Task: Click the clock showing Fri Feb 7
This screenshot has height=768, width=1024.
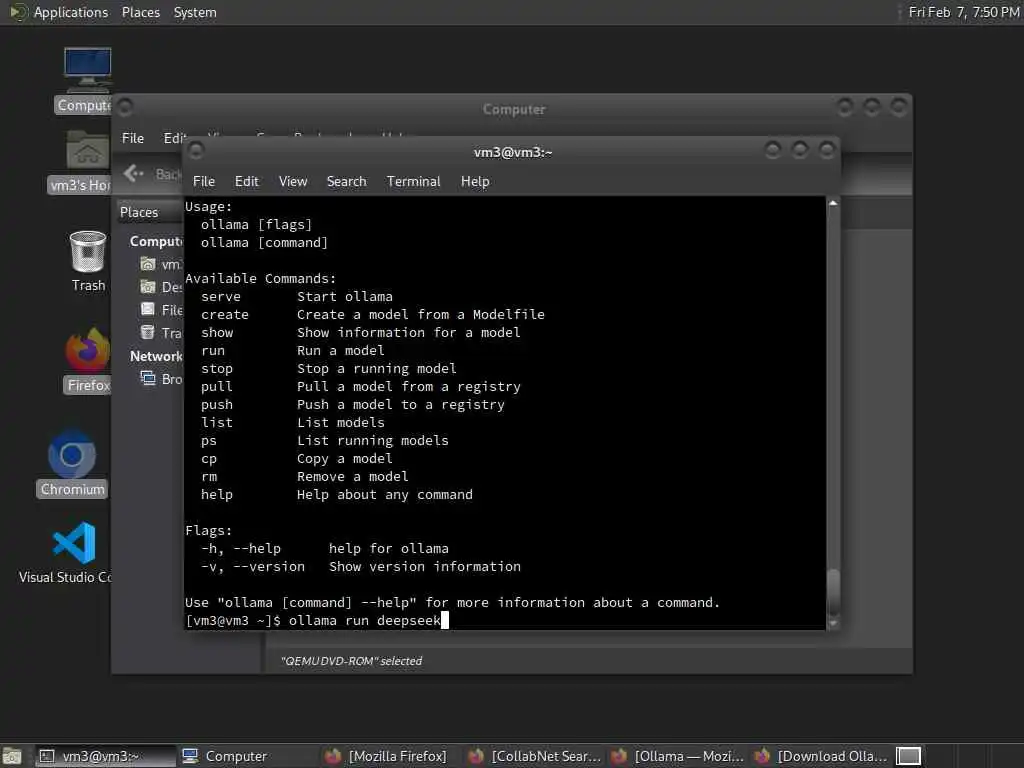Action: pyautogui.click(x=964, y=12)
